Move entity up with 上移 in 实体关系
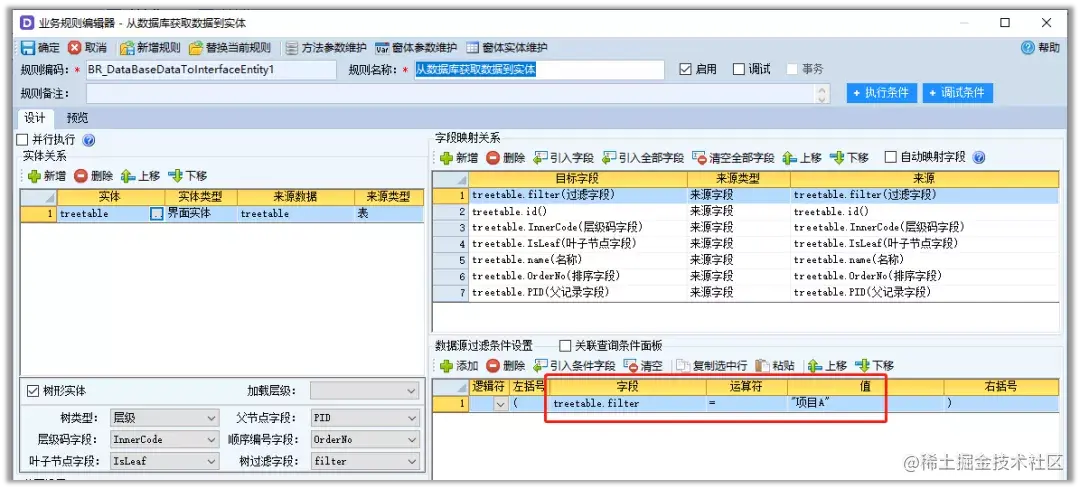This screenshot has height=489, width=1080. tap(141, 176)
